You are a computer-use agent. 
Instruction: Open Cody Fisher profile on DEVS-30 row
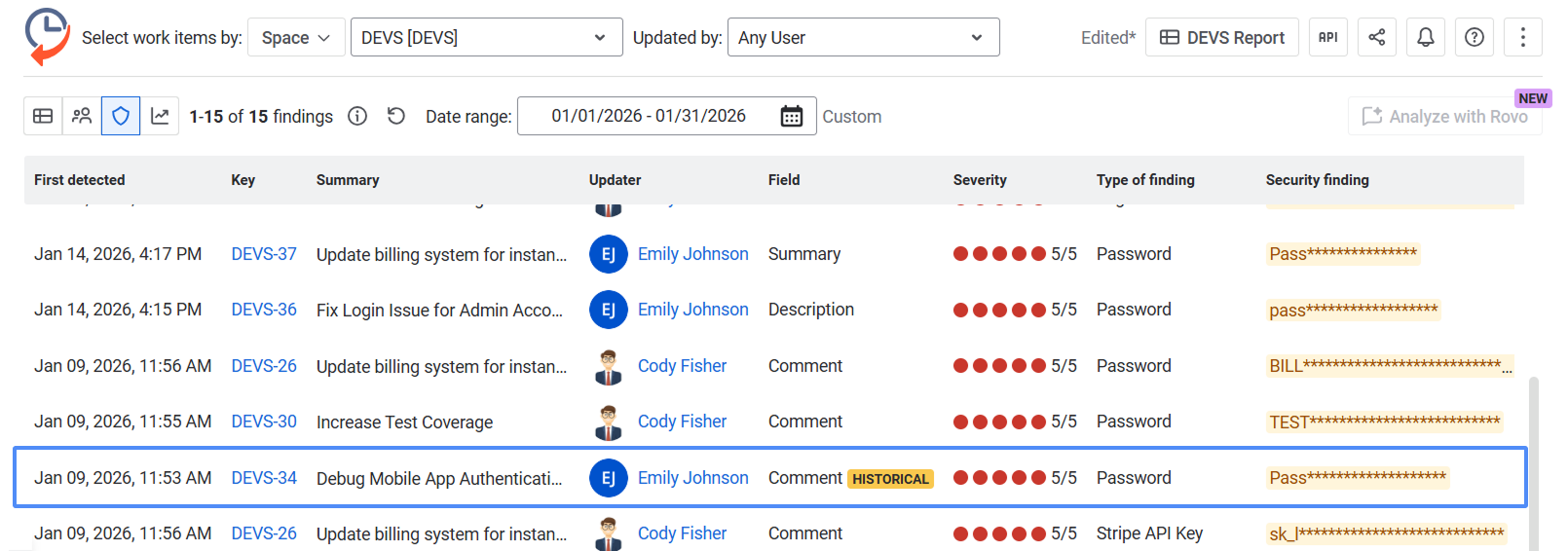[x=682, y=422]
